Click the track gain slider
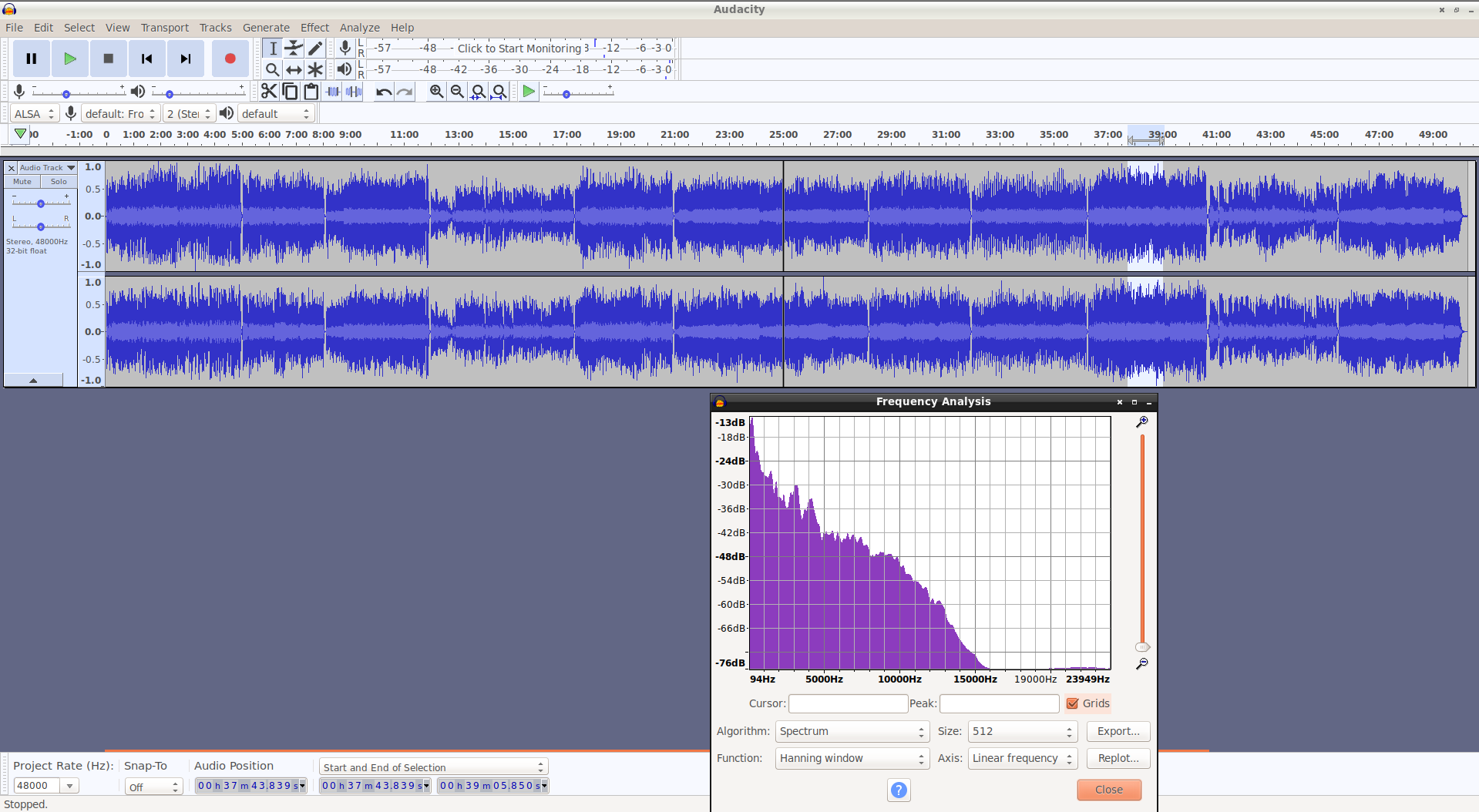Screen dimensions: 1479x812 (41, 203)
